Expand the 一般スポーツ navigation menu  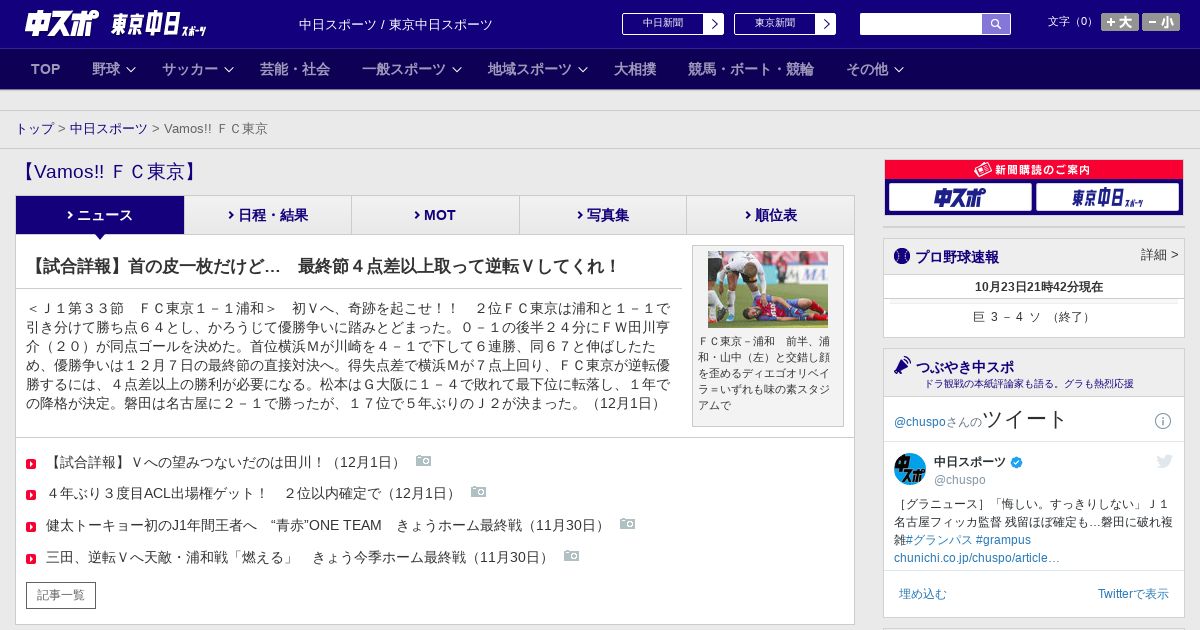[411, 69]
